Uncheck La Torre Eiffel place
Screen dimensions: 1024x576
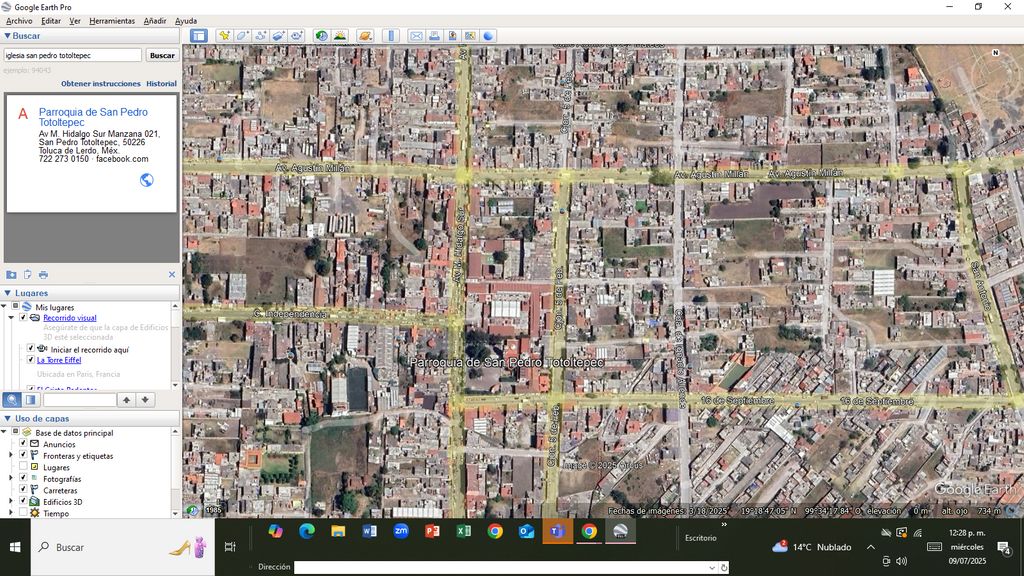31,360
